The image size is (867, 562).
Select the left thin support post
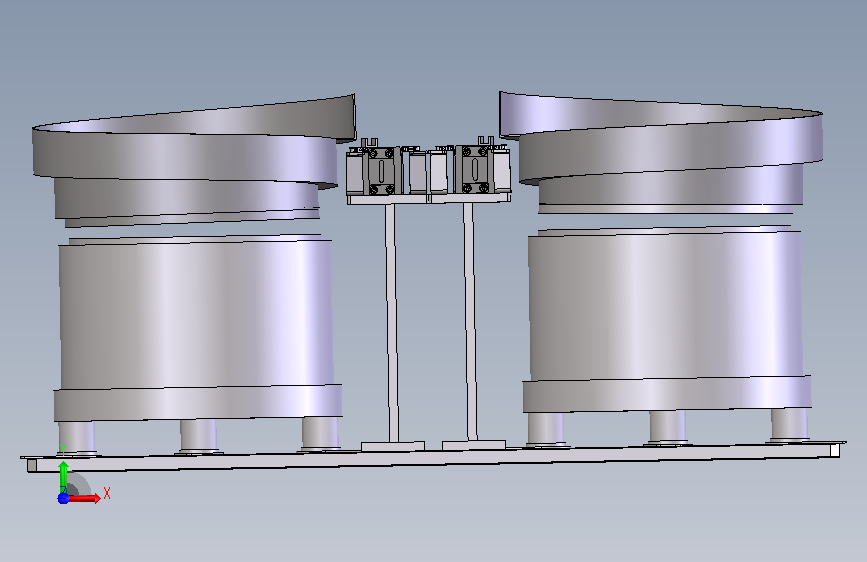tap(392, 322)
